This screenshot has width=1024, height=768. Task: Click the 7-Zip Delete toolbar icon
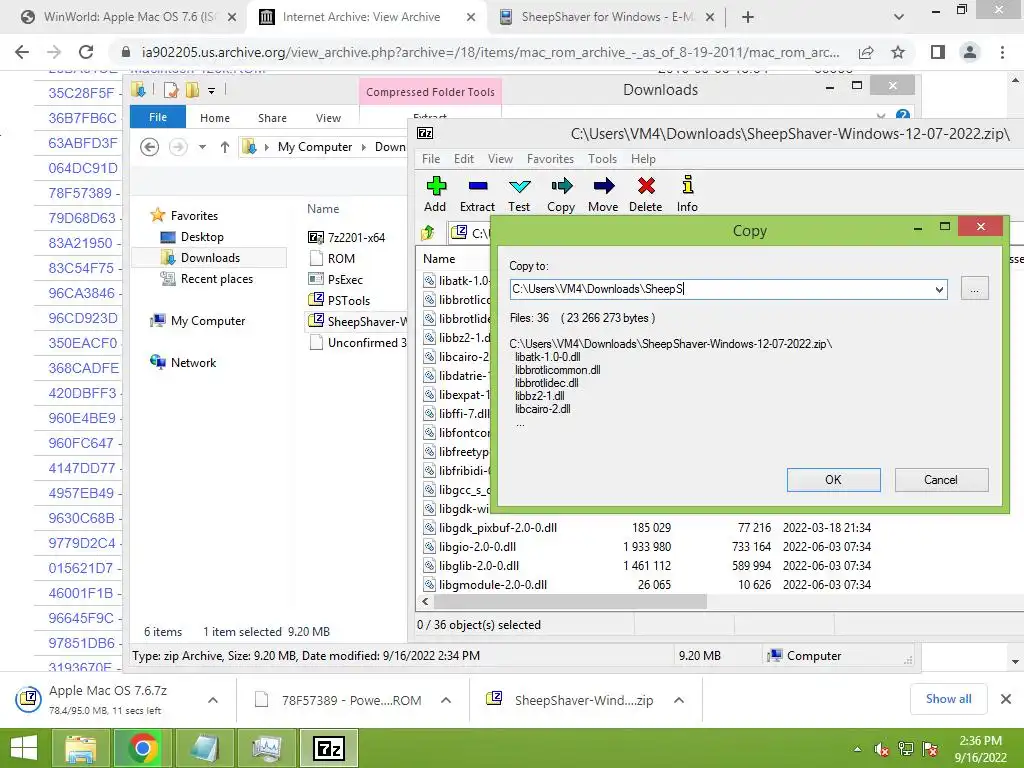(x=646, y=187)
